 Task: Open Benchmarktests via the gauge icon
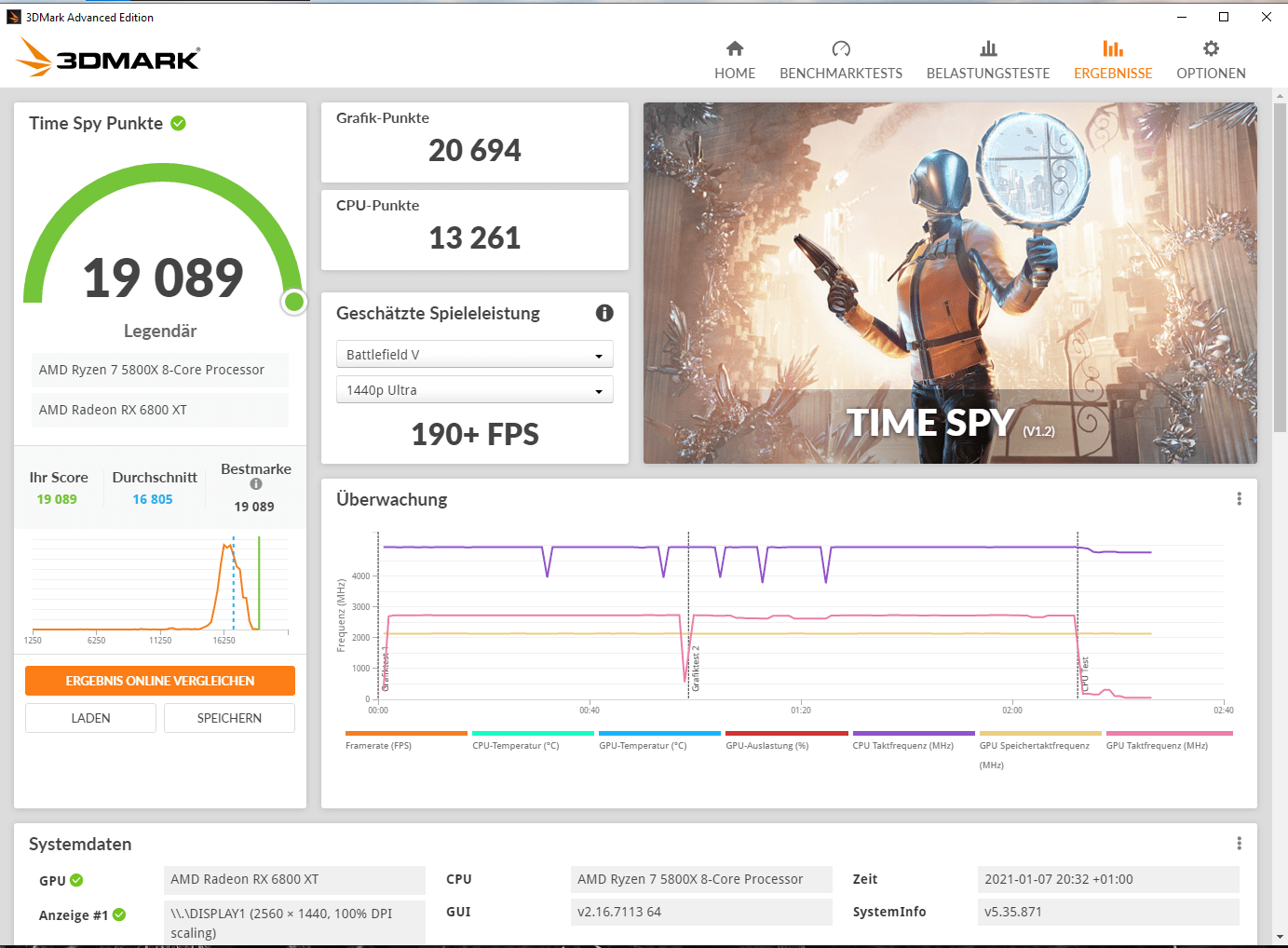[x=841, y=48]
